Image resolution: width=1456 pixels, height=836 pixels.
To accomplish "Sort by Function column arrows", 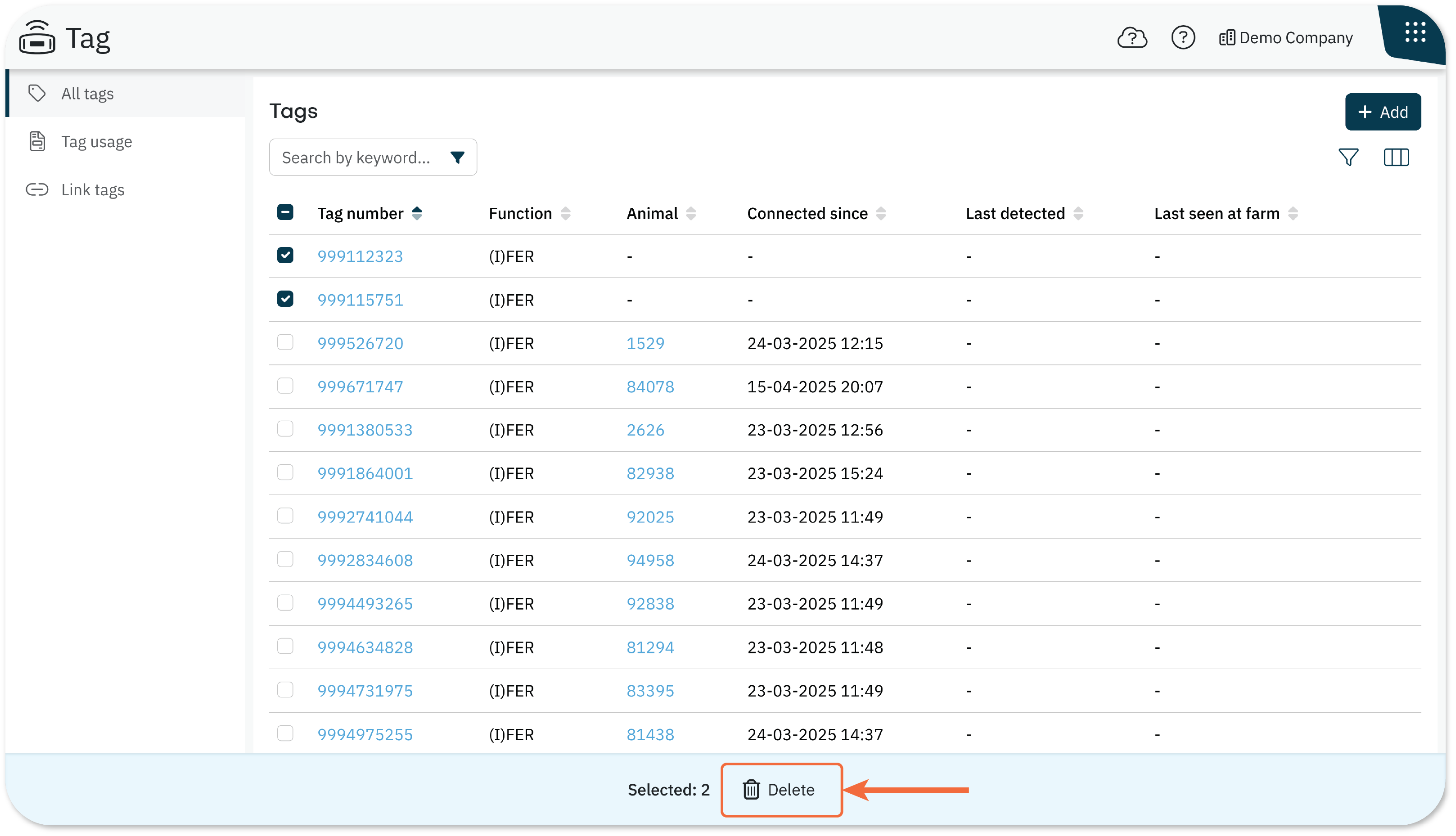I will [565, 214].
